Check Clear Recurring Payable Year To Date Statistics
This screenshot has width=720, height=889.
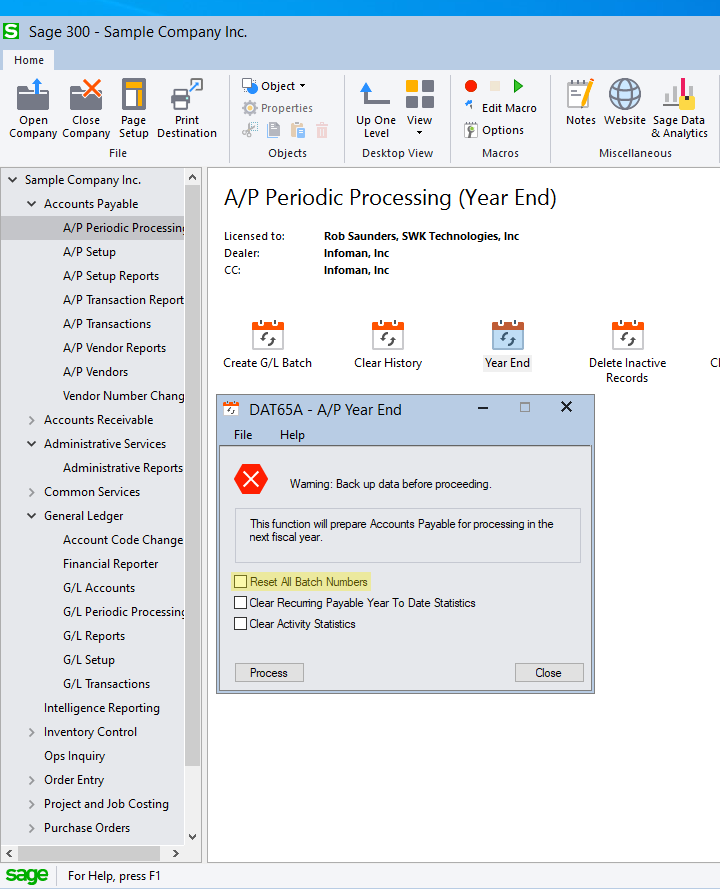[240, 603]
